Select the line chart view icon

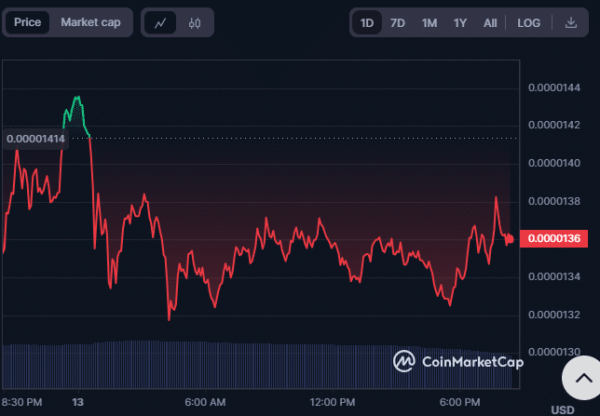(160, 23)
